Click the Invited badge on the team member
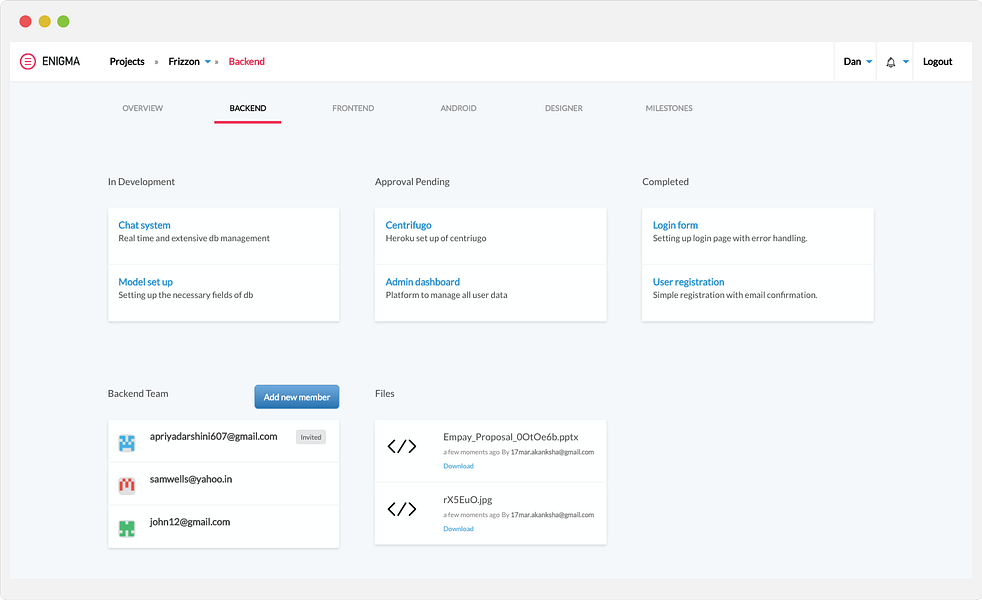Screen dimensions: 982x600 pos(311,437)
